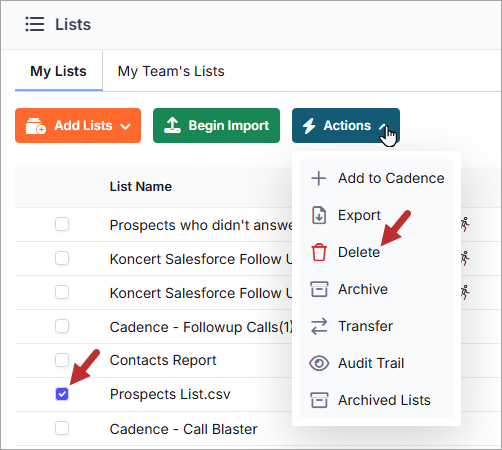Click the Export file download icon
The image size is (502, 450).
click(319, 215)
